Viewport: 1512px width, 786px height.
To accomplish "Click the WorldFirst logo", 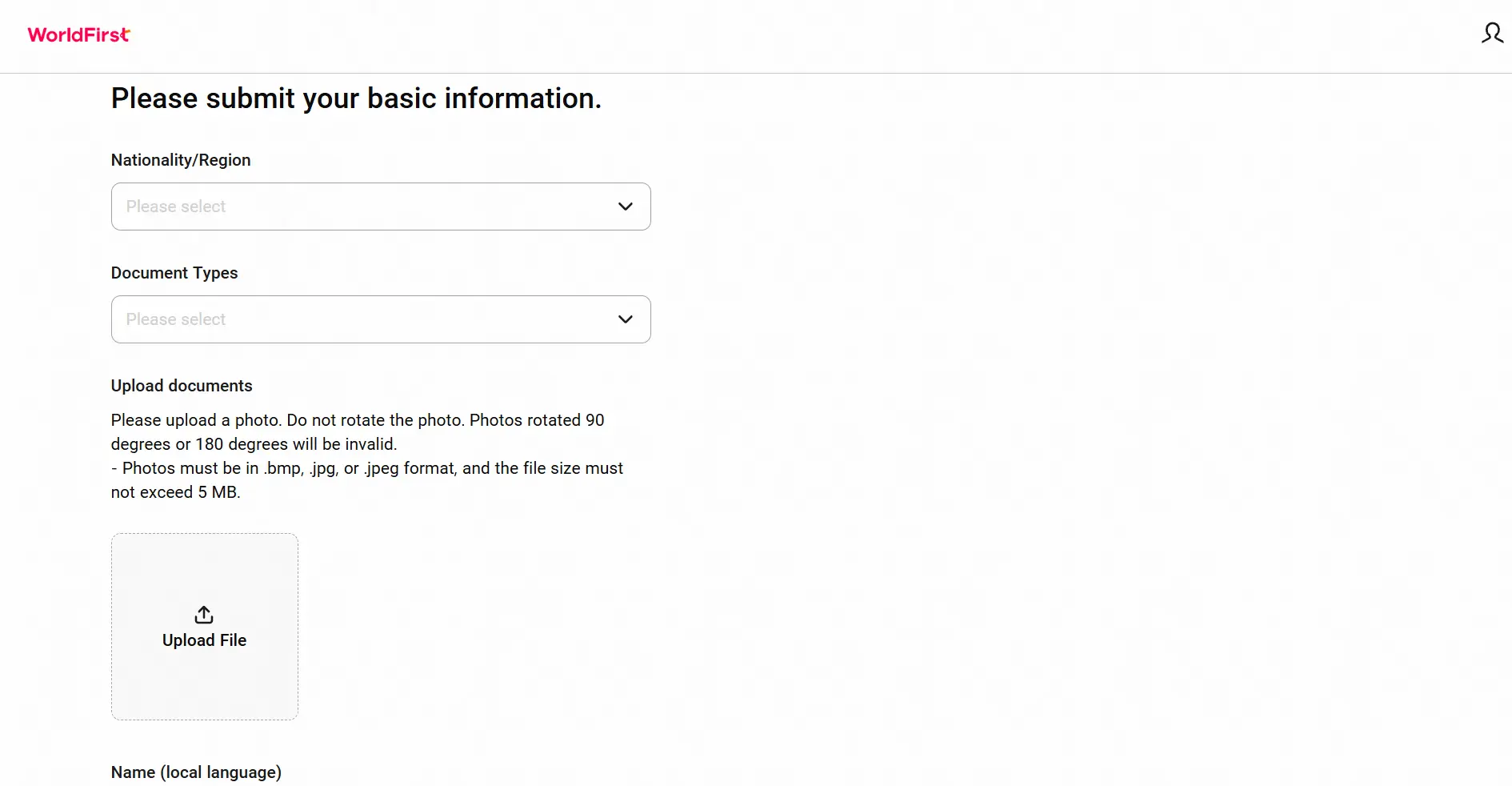I will (x=78, y=34).
